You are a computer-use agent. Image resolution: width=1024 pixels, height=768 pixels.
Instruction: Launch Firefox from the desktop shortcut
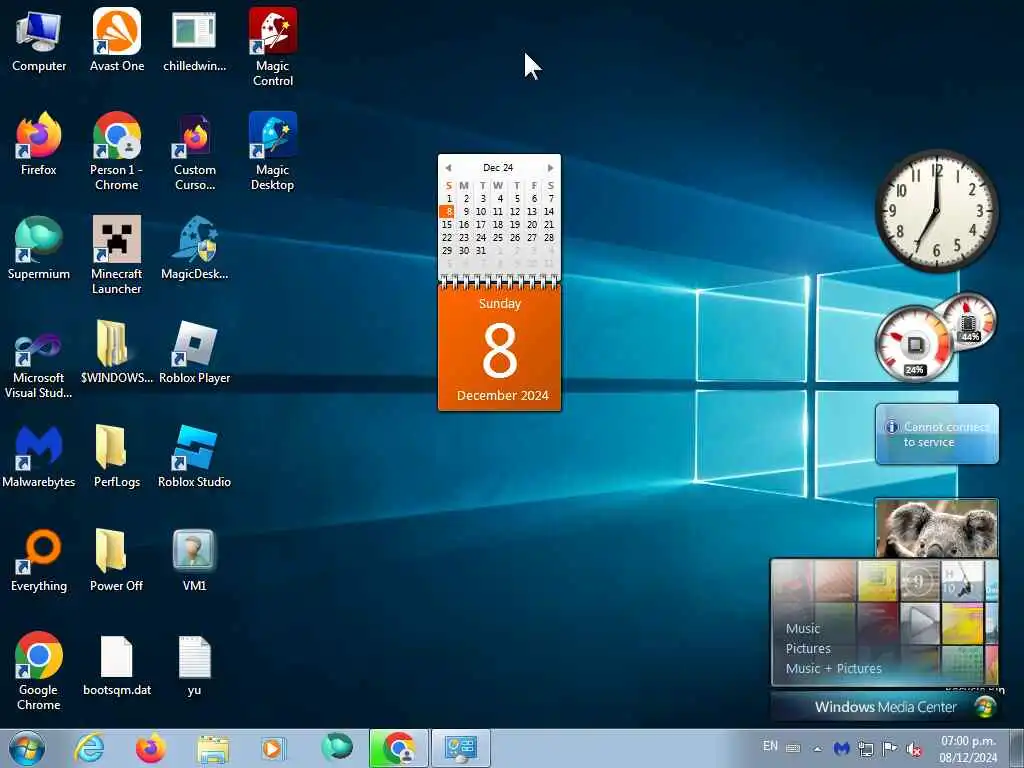39,144
